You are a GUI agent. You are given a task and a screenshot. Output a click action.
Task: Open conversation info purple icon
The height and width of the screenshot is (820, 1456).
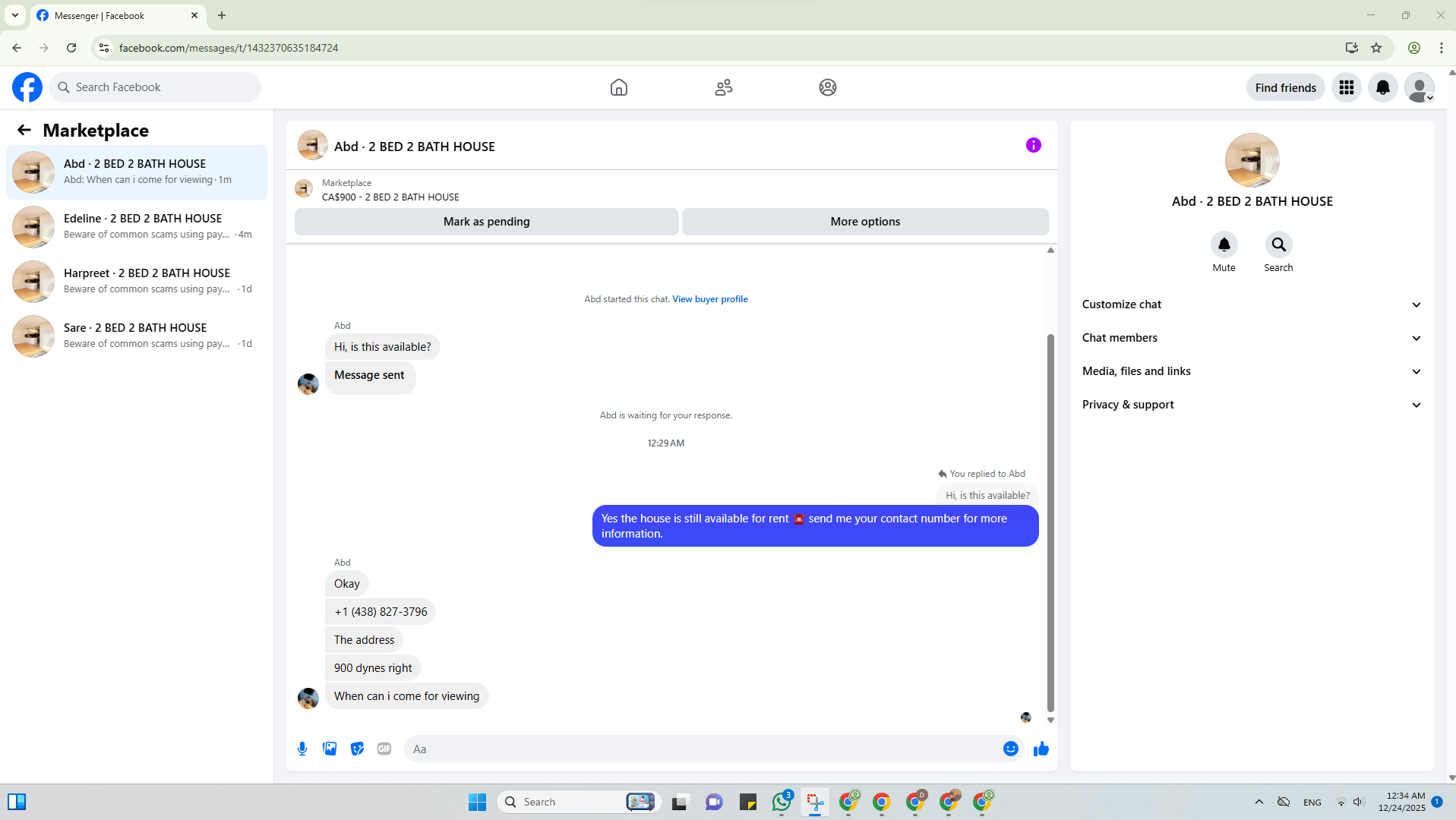[x=1034, y=145]
